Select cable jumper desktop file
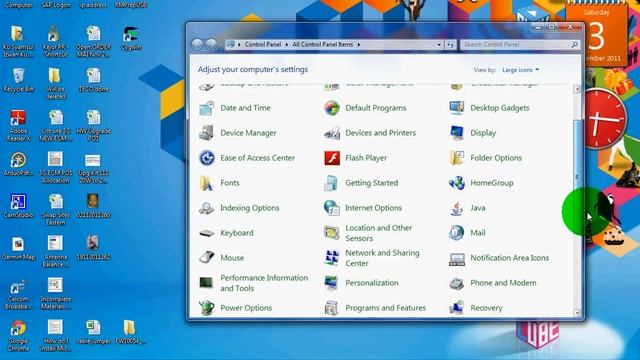Viewport: 640px width, 360px height. (x=93, y=332)
